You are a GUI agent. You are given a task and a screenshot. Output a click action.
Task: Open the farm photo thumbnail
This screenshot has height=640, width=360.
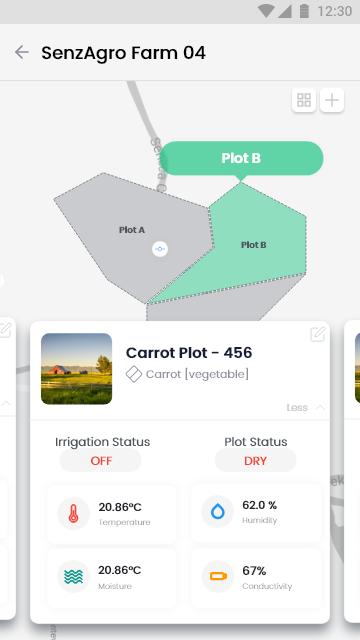coord(76,369)
